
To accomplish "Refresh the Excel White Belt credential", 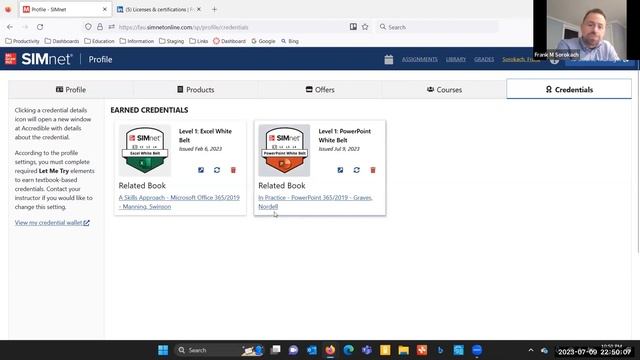I will coord(217,170).
